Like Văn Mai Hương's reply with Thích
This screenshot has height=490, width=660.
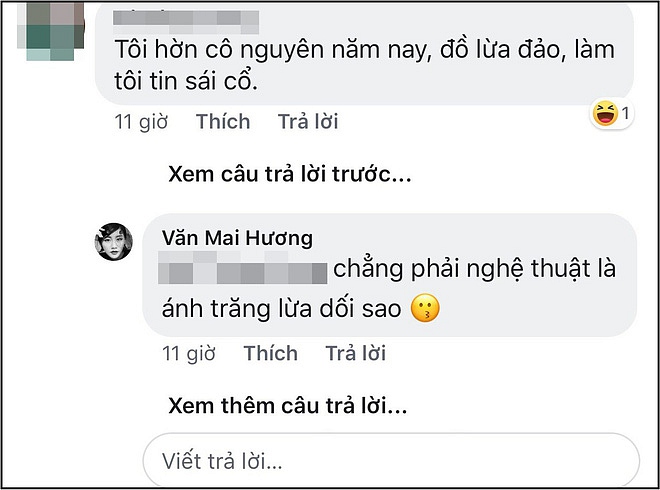(x=271, y=353)
